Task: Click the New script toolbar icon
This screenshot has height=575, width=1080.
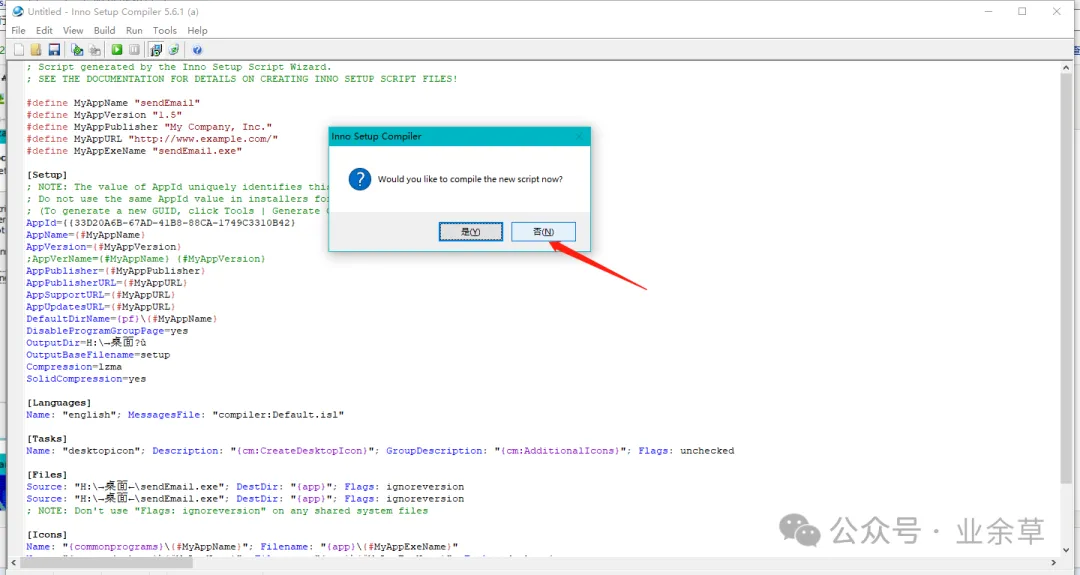Action: [19, 50]
